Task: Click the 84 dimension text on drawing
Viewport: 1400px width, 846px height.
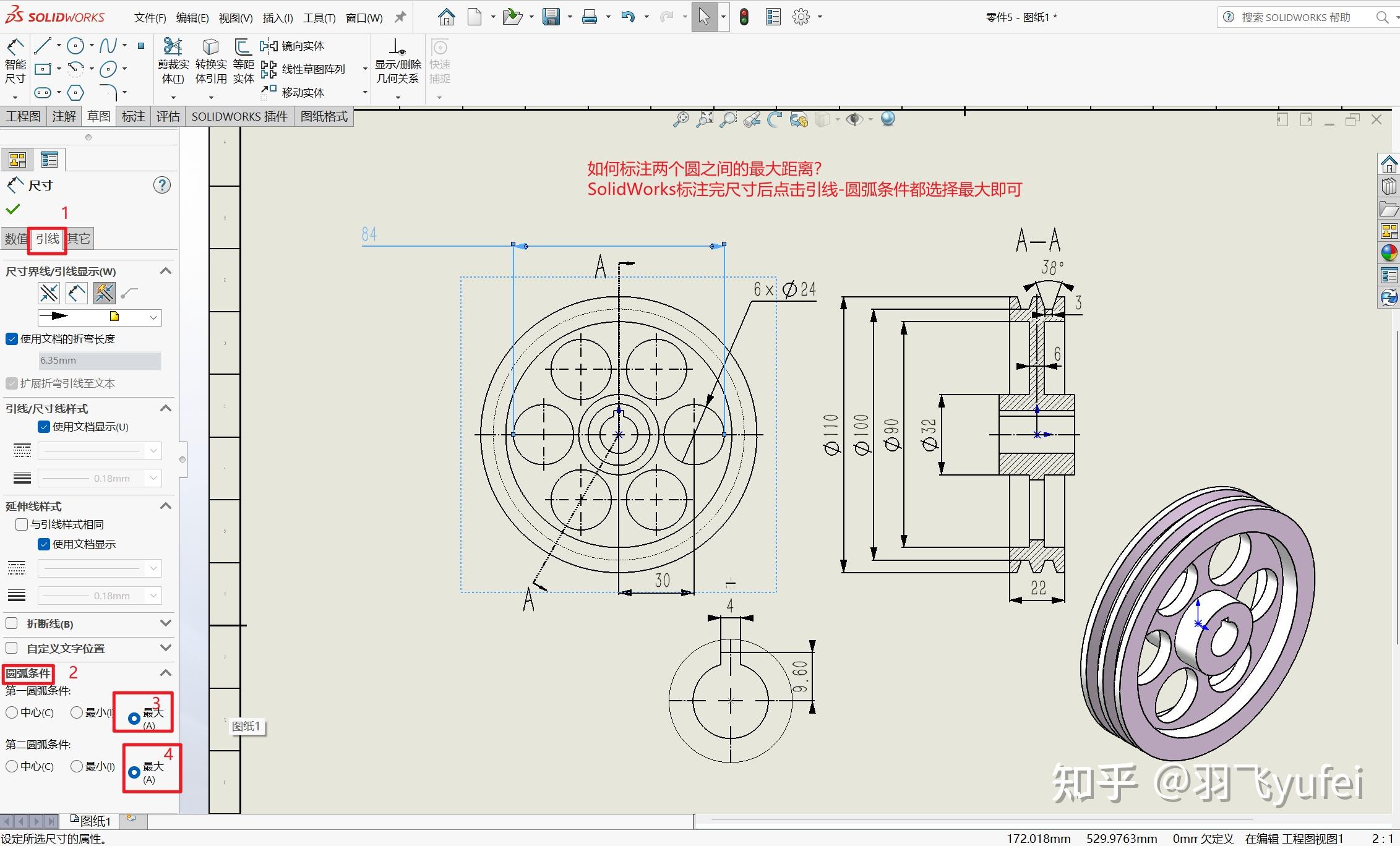Action: tap(369, 234)
